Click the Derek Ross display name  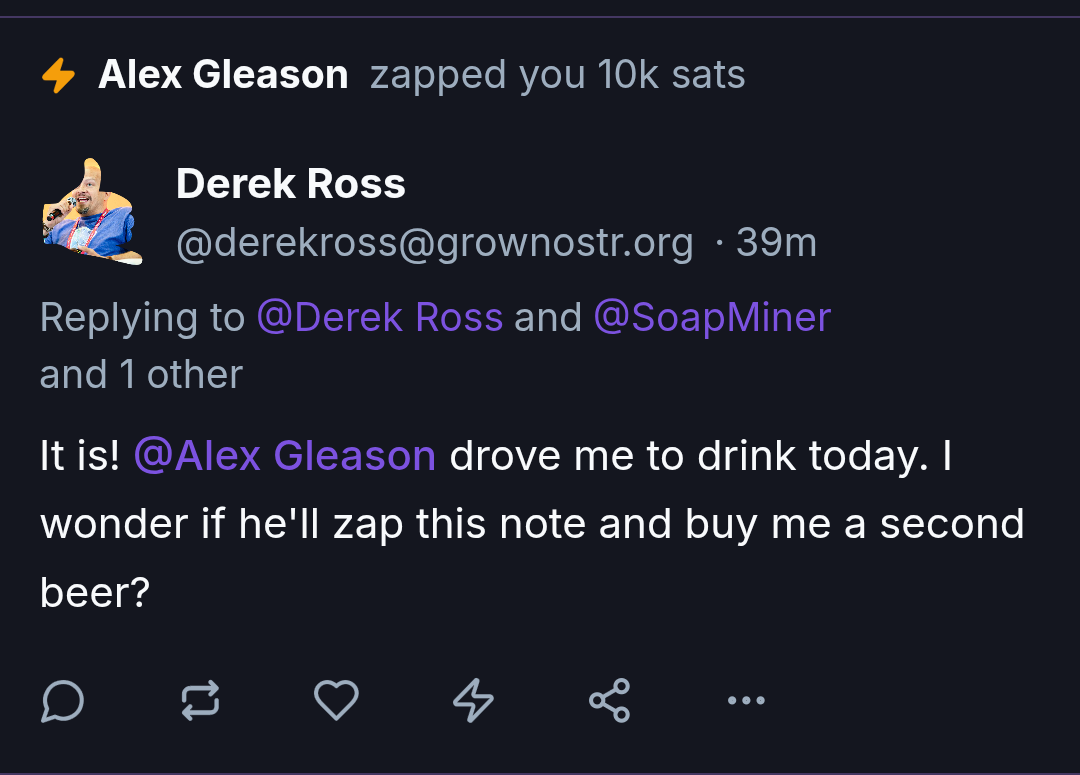pos(290,184)
